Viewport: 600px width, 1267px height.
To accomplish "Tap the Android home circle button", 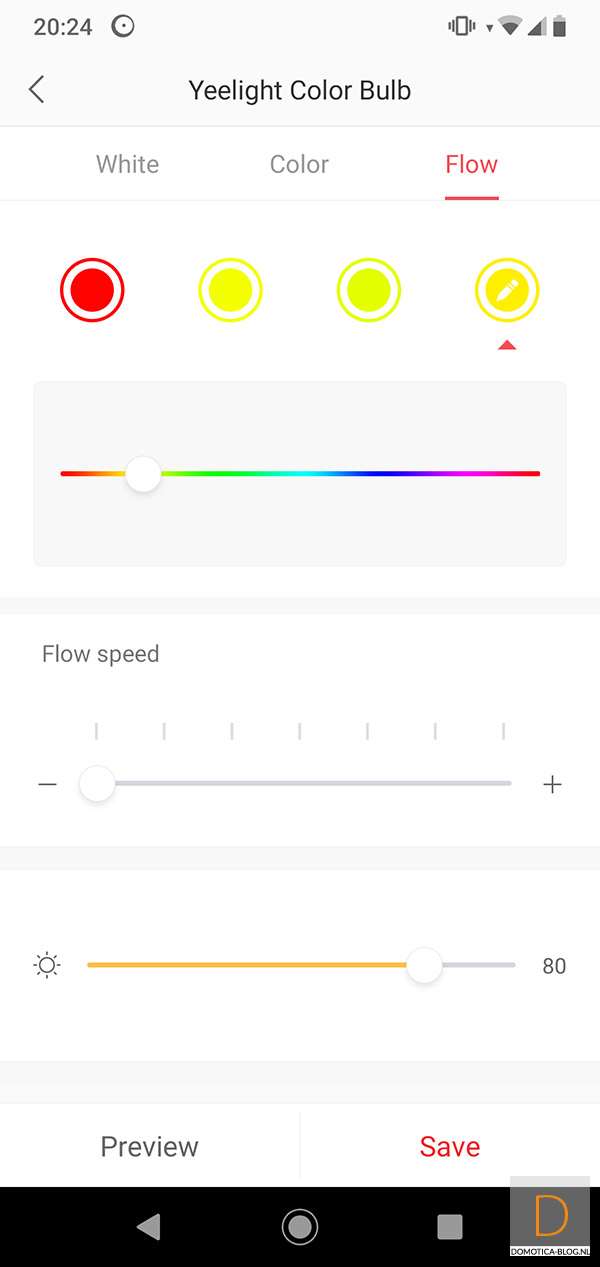I will pos(299,1227).
